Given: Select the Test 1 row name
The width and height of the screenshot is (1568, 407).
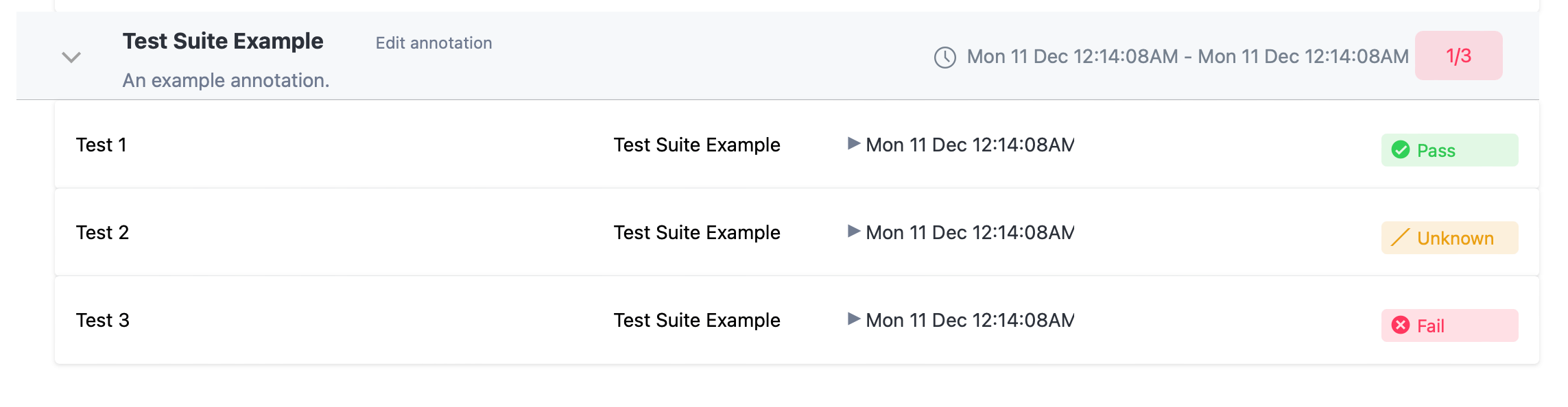Looking at the screenshot, I should tap(102, 145).
